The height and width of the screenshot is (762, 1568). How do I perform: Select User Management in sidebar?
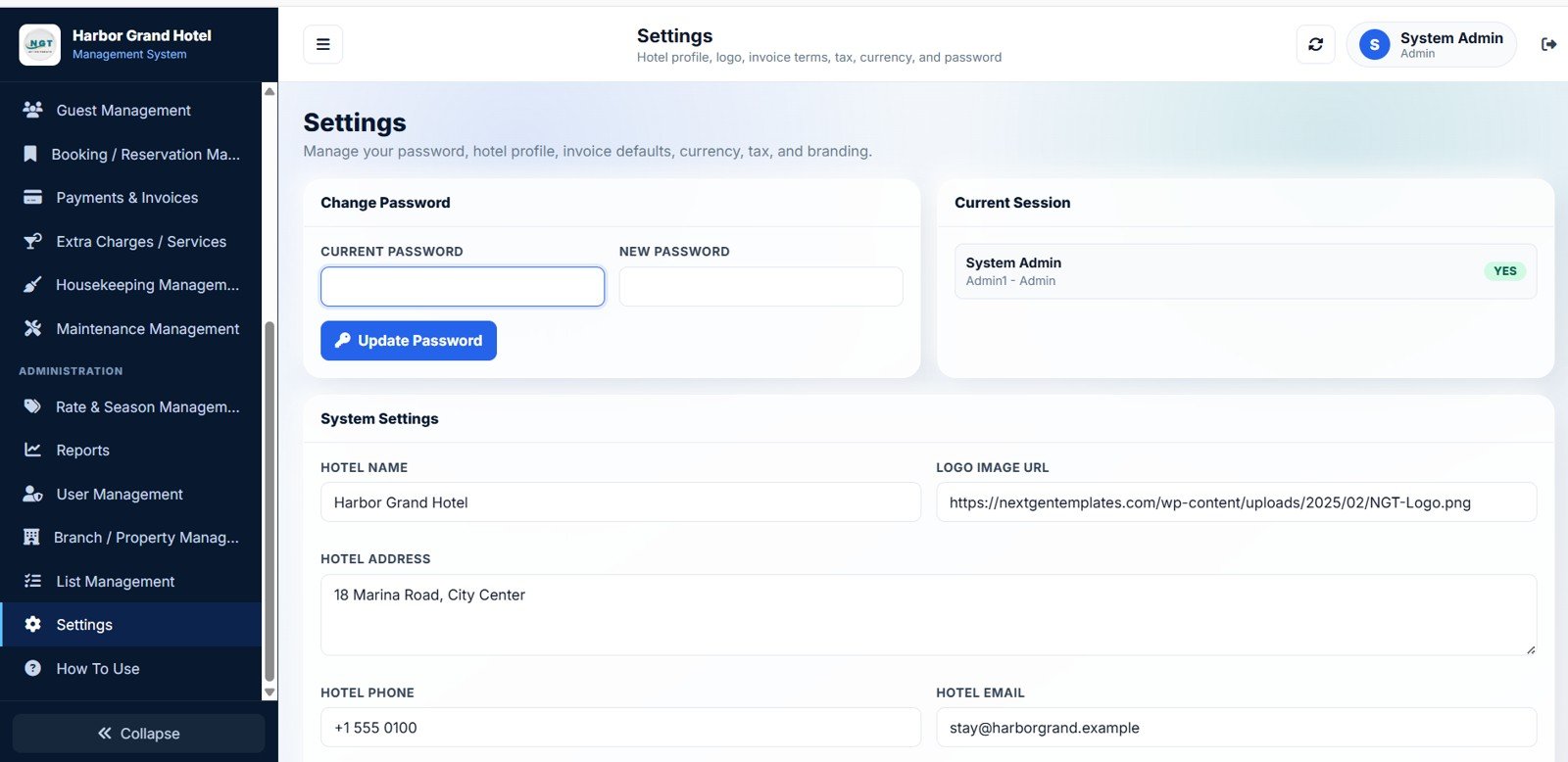pyautogui.click(x=131, y=494)
